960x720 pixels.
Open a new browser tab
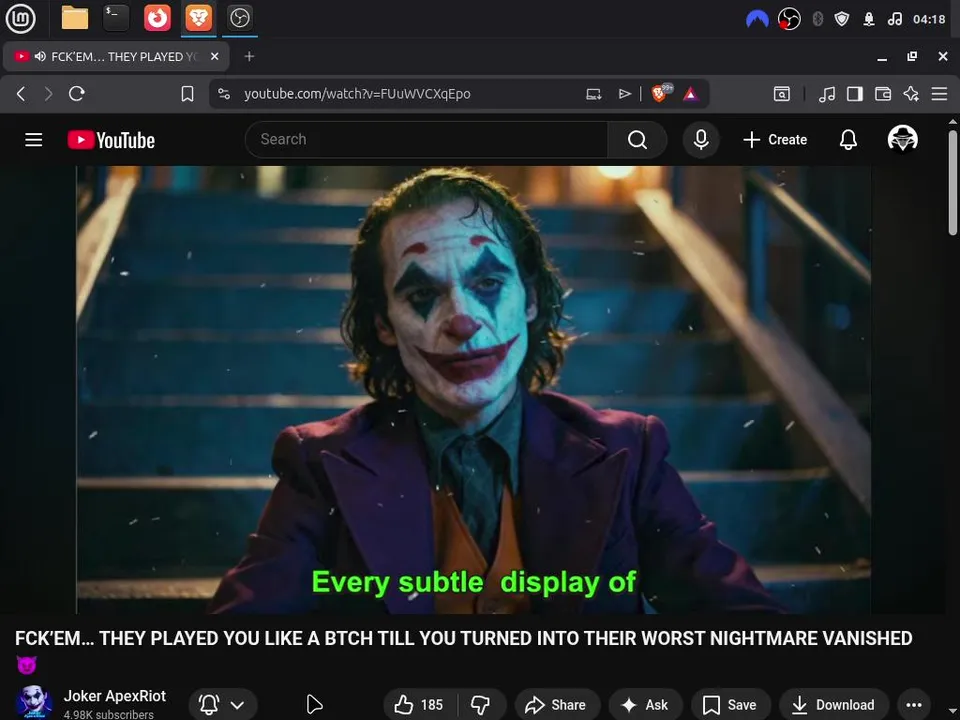tap(249, 56)
